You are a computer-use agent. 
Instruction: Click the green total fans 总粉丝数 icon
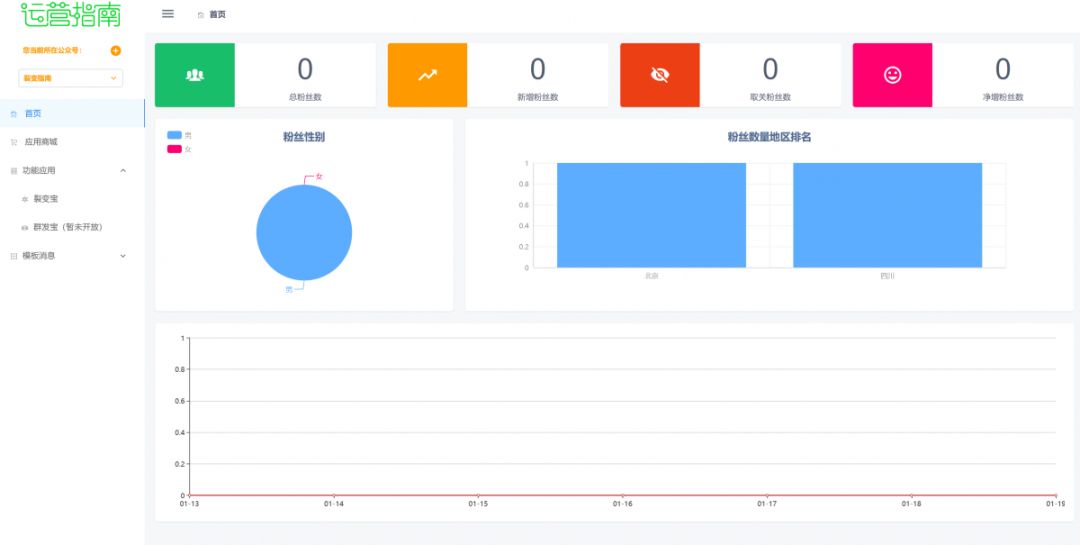(x=195, y=75)
